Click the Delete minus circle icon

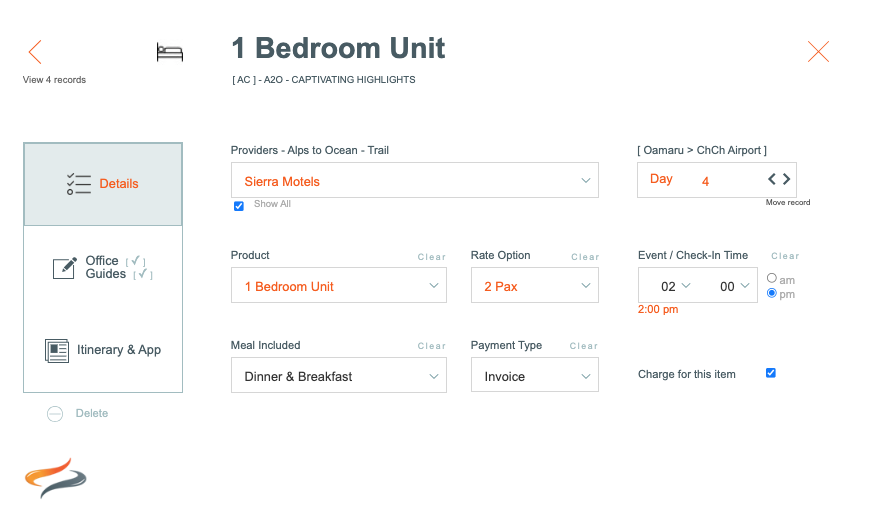tap(55, 414)
